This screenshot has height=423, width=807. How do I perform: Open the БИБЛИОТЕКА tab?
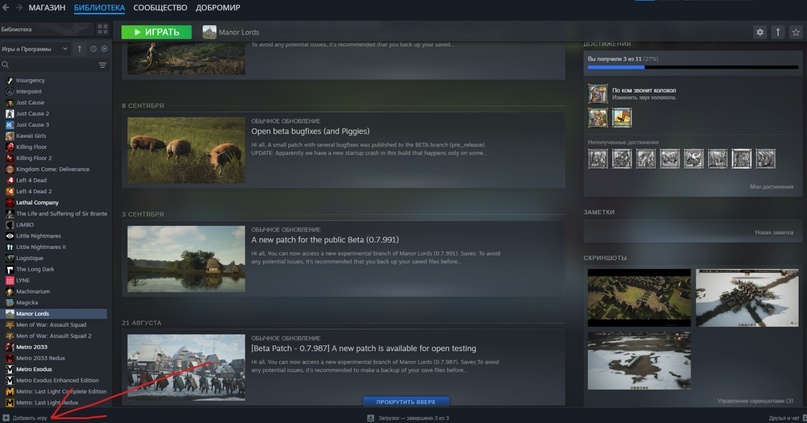click(99, 8)
